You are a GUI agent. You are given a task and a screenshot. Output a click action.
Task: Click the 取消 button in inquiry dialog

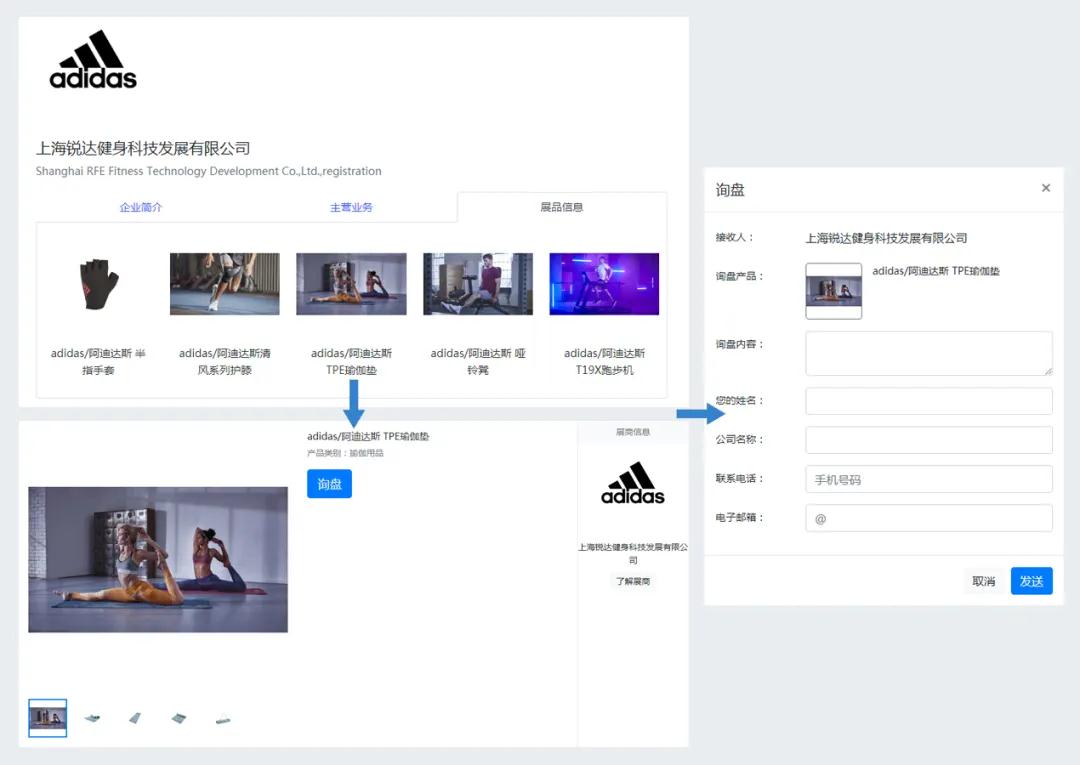[x=983, y=581]
